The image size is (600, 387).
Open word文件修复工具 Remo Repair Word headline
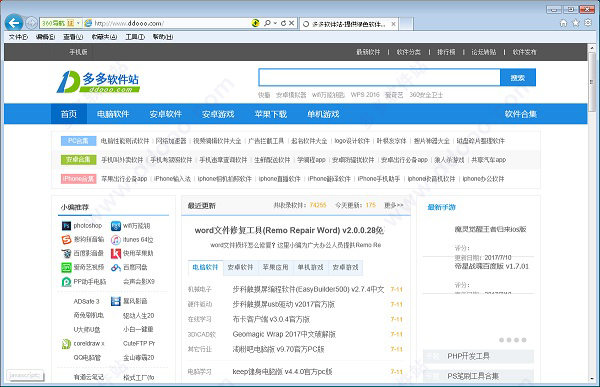[289, 230]
